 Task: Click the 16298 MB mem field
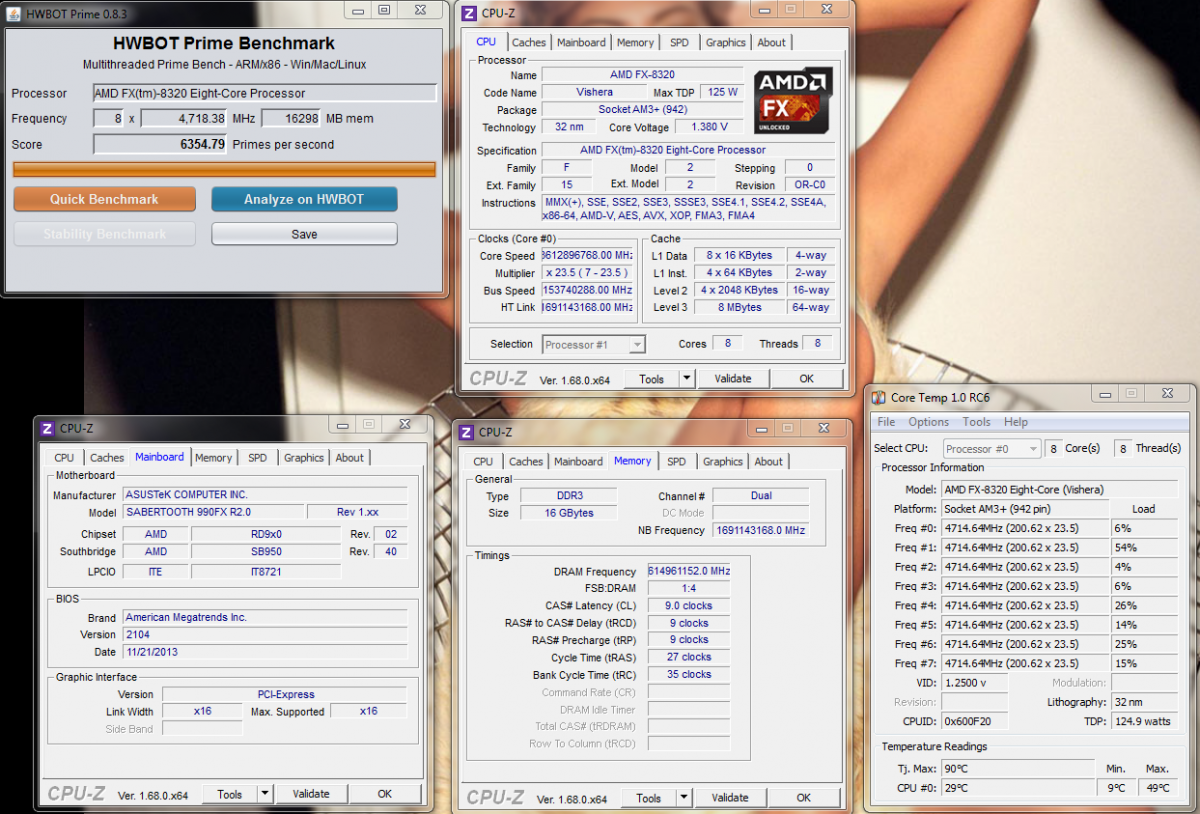[x=290, y=118]
